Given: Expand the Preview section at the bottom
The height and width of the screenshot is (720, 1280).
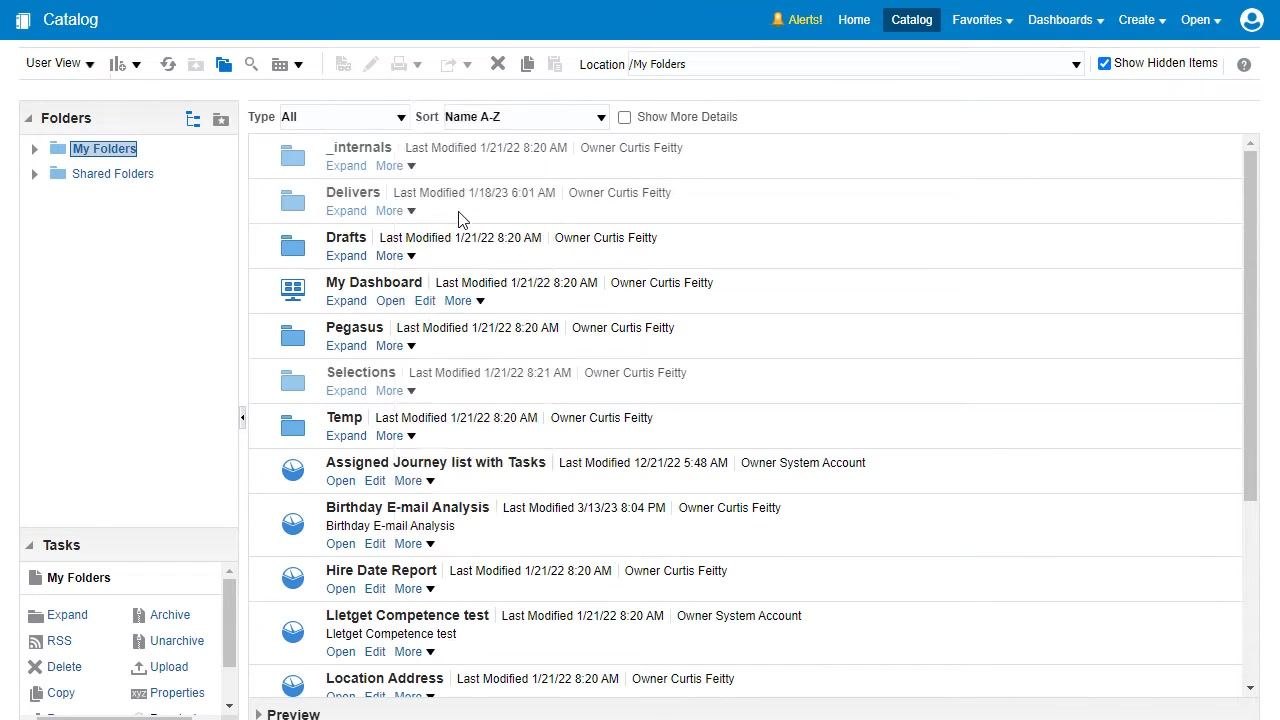Looking at the screenshot, I should point(259,714).
